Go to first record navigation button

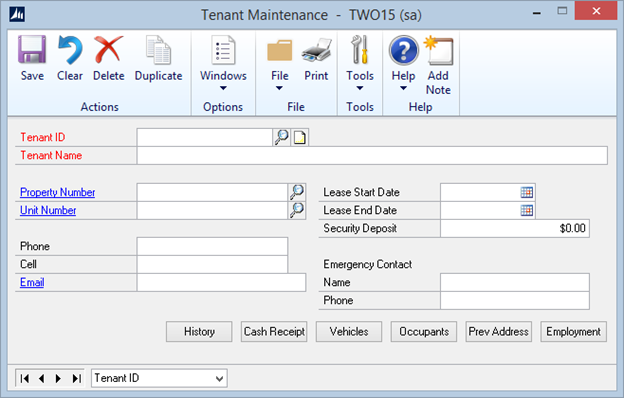25,378
